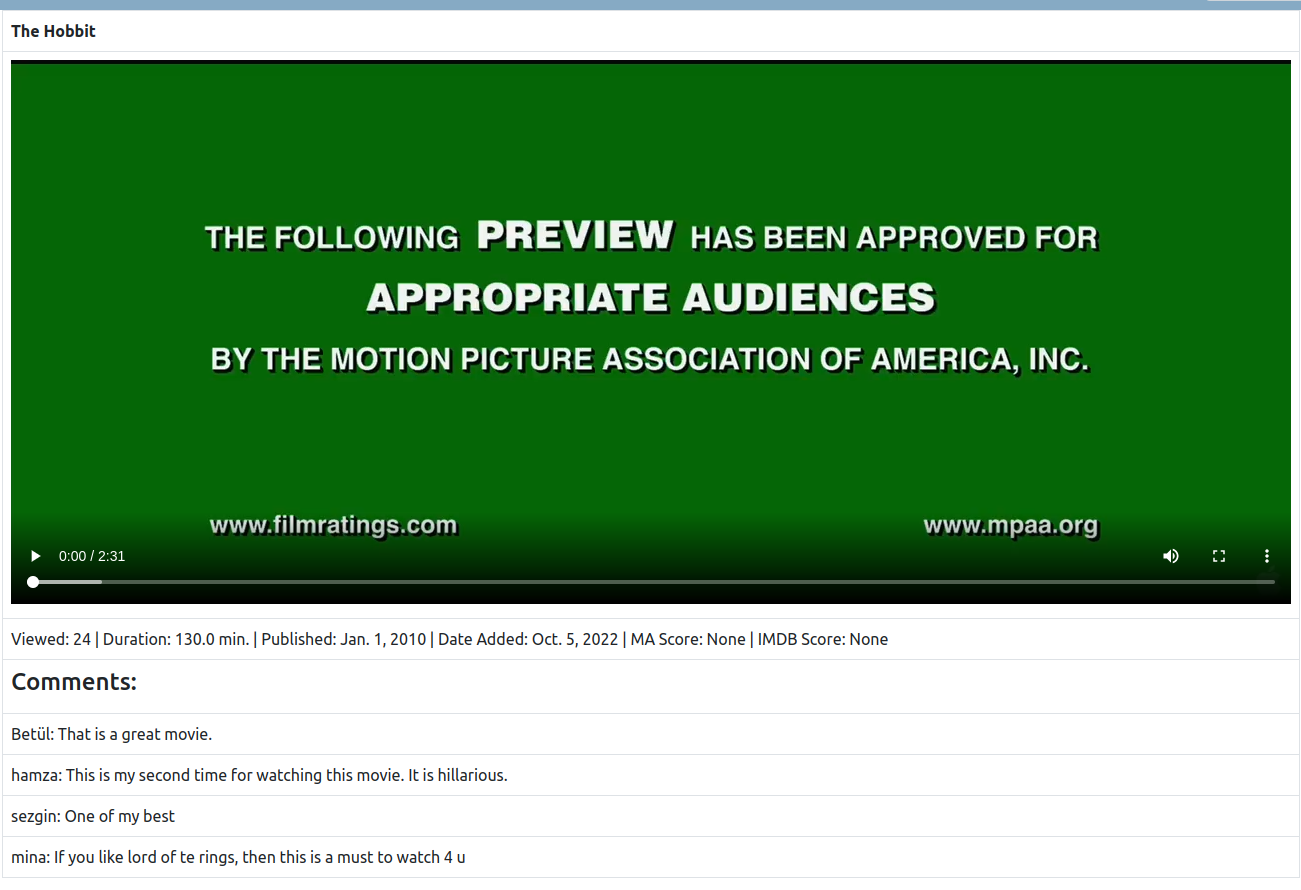Select Betül's comment 'That is a great movie.'
This screenshot has height=890, width=1301.
click(x=111, y=734)
